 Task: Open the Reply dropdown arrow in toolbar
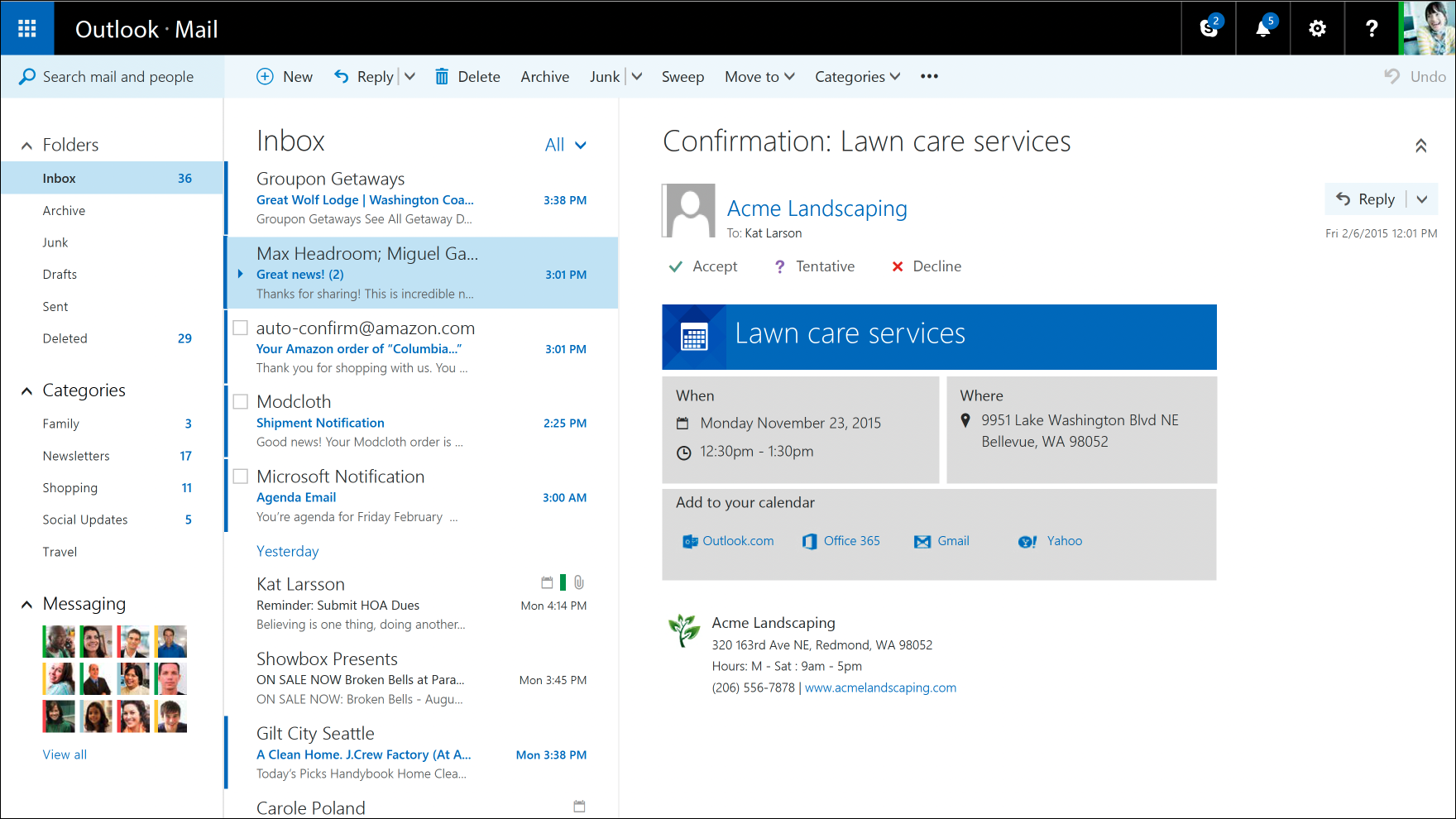click(x=410, y=76)
